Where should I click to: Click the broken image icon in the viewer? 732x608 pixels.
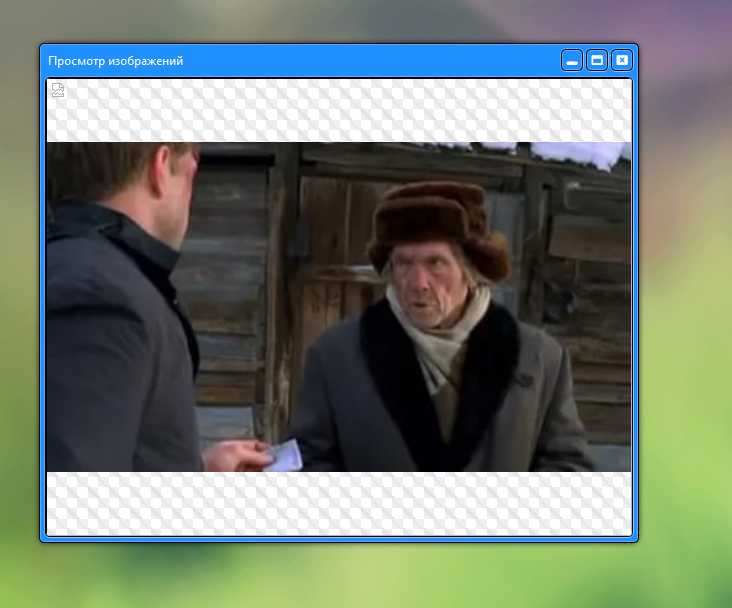[x=58, y=90]
